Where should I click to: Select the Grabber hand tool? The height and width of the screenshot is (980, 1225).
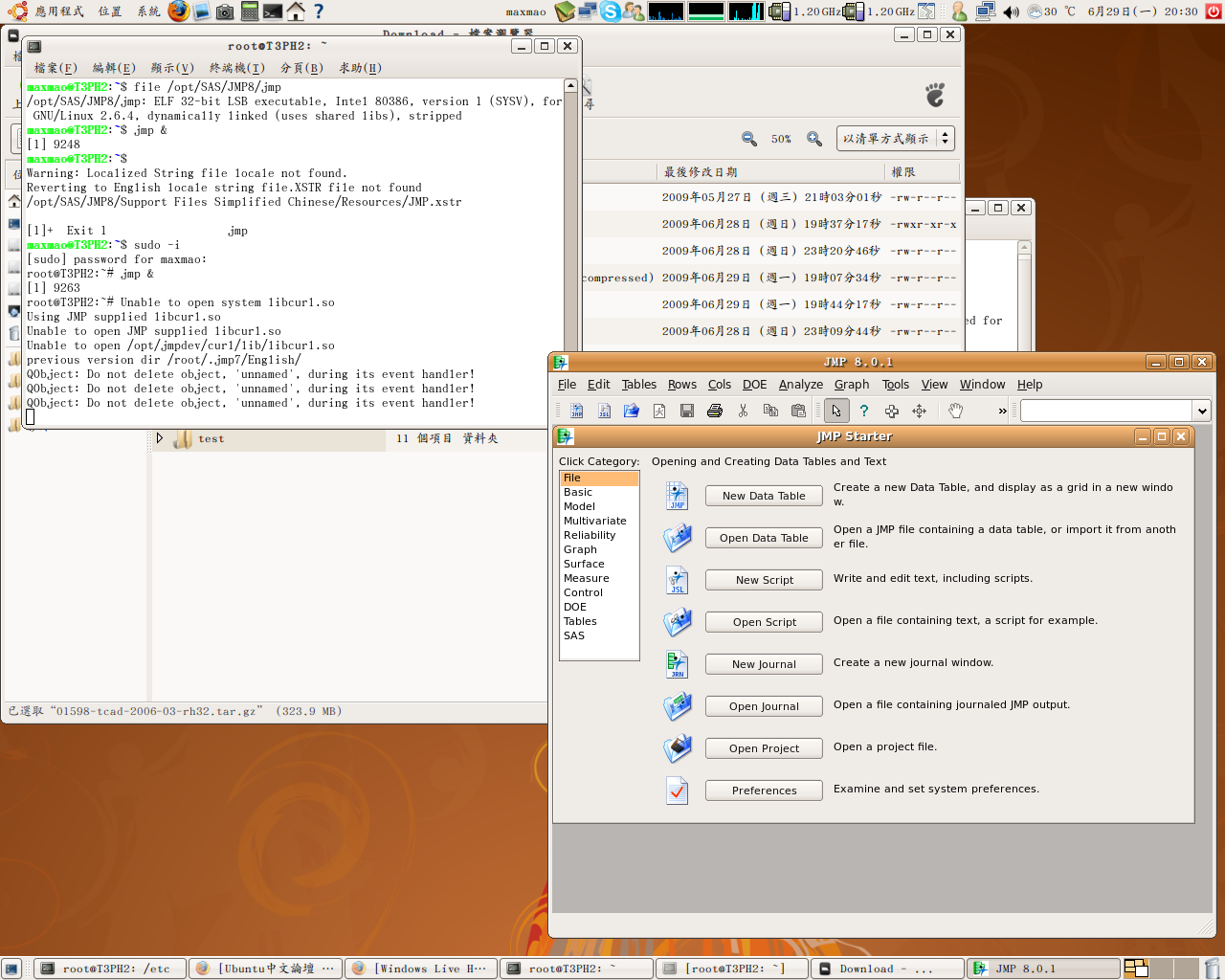click(955, 411)
